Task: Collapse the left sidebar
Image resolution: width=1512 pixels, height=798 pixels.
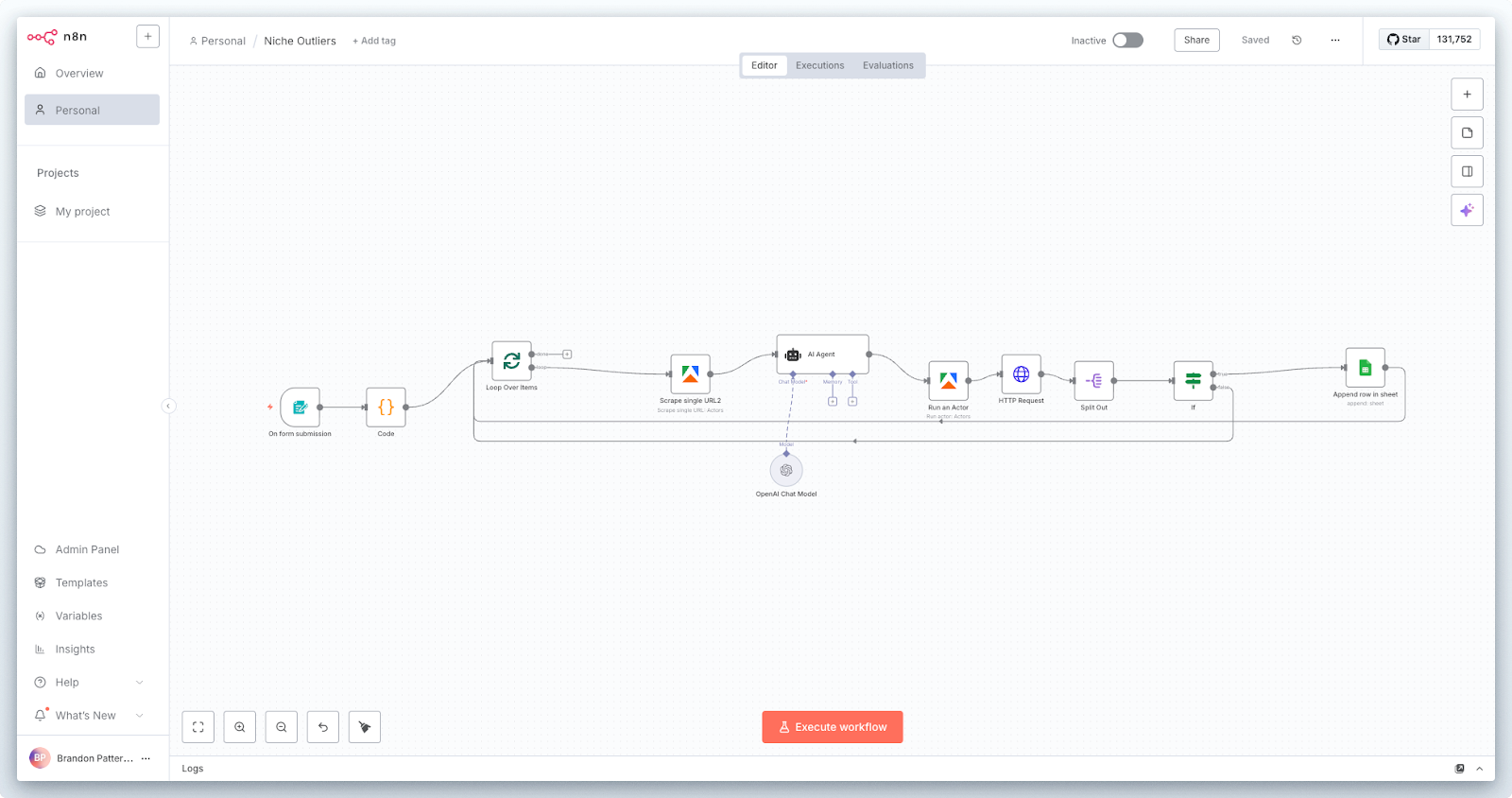Action: 168,407
